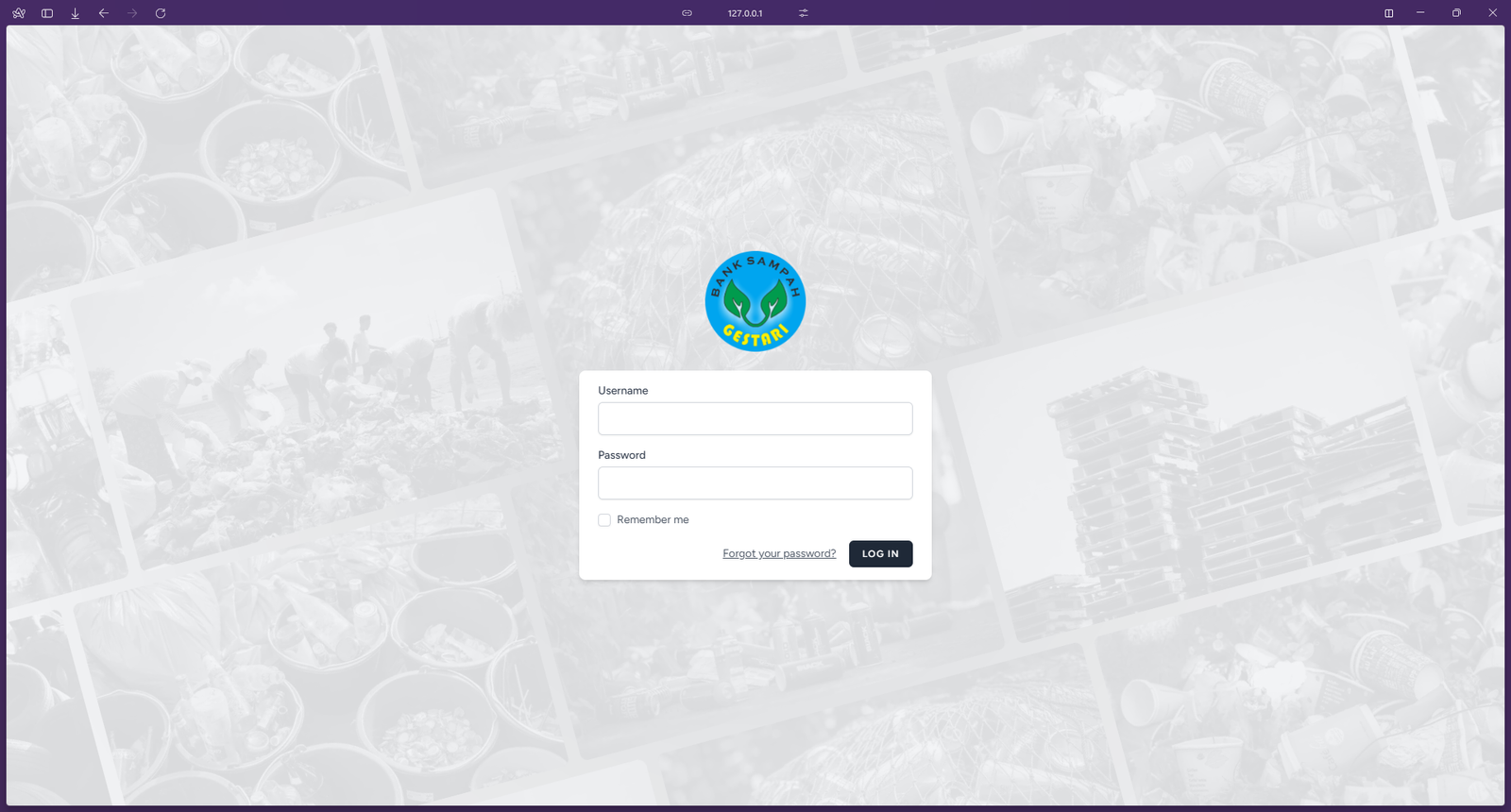Toggle the browser sidebar panel
Screen dimensions: 1511x812
point(47,13)
